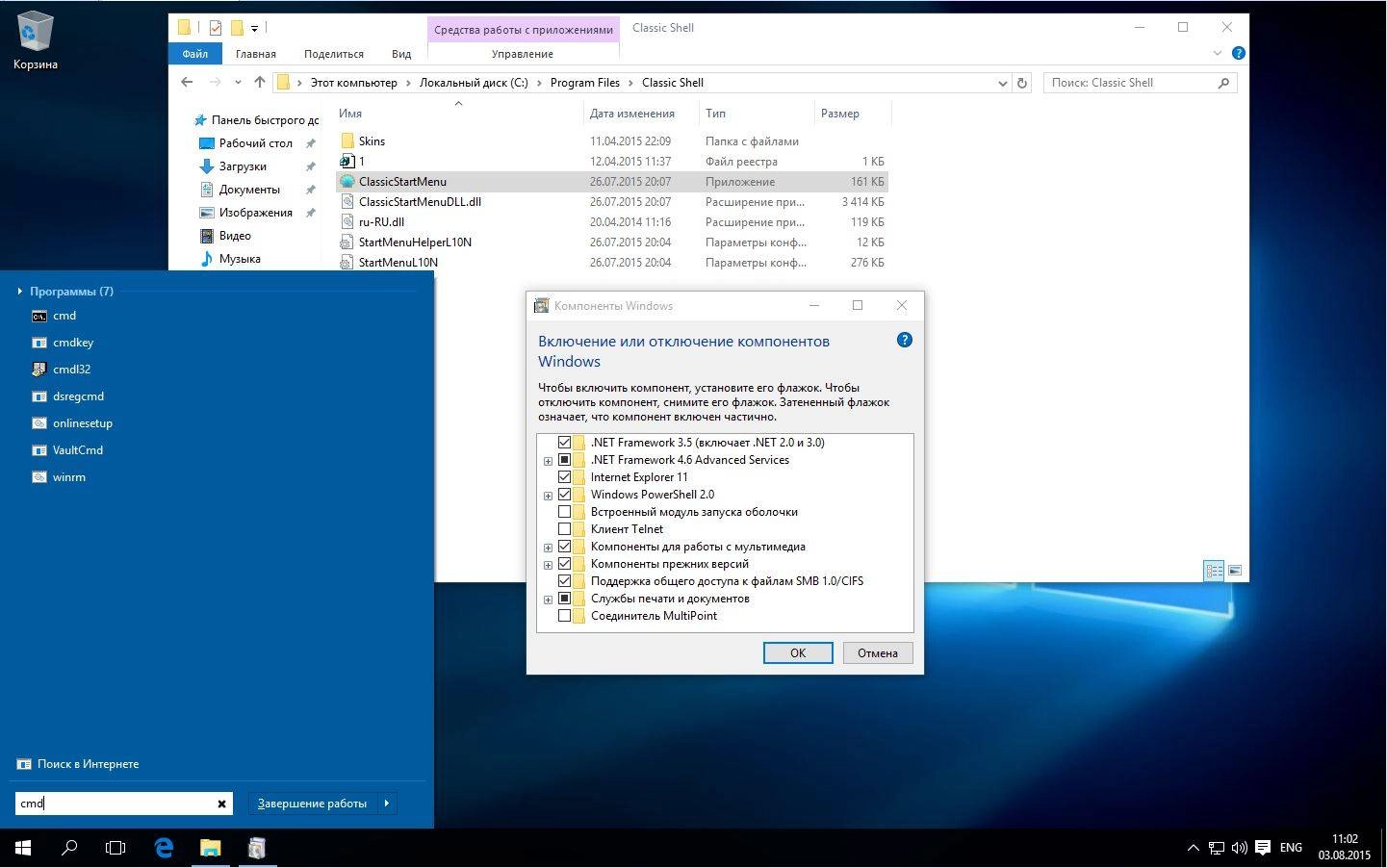Viewport: 1387px width, 868px height.
Task: Switch to details view layout icon
Action: coord(1215,571)
